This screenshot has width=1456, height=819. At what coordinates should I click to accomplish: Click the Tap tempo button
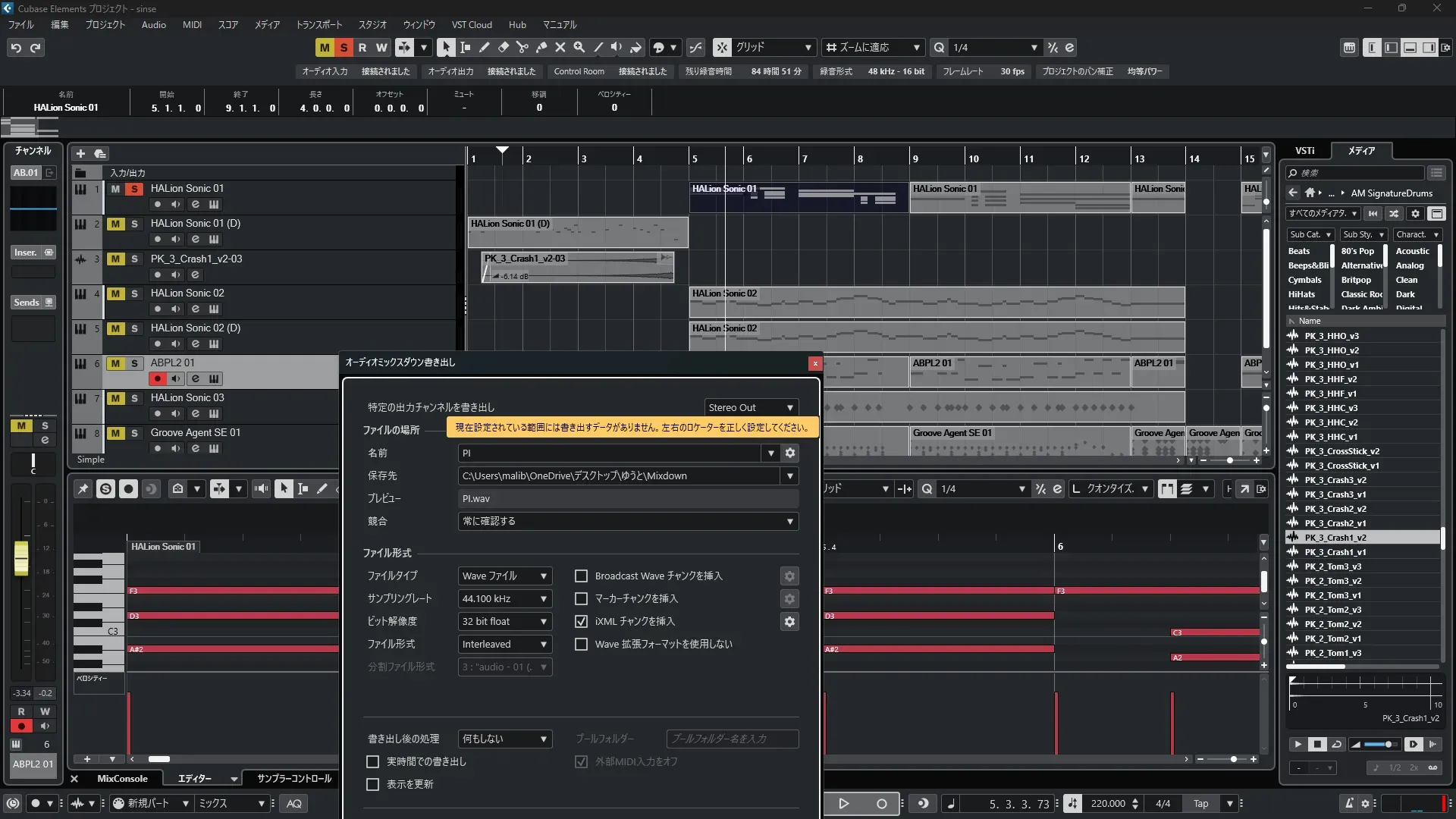click(1200, 803)
